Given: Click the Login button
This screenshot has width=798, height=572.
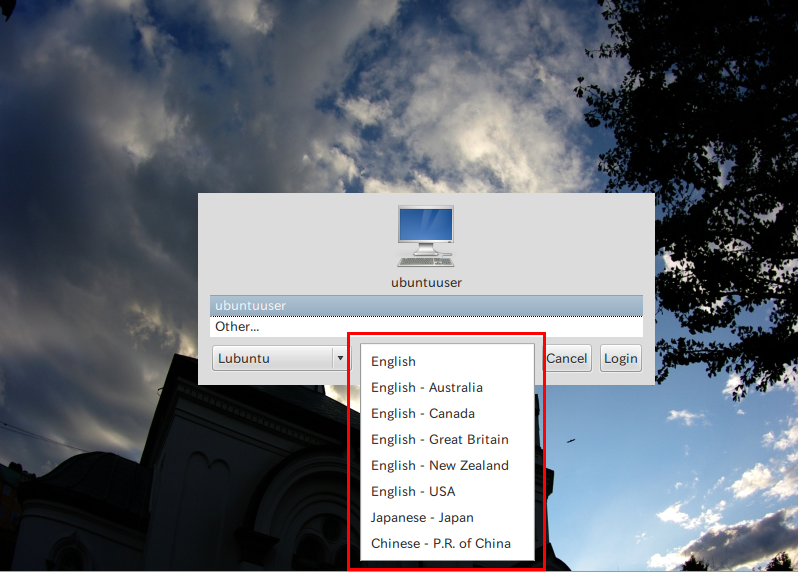Looking at the screenshot, I should point(620,358).
